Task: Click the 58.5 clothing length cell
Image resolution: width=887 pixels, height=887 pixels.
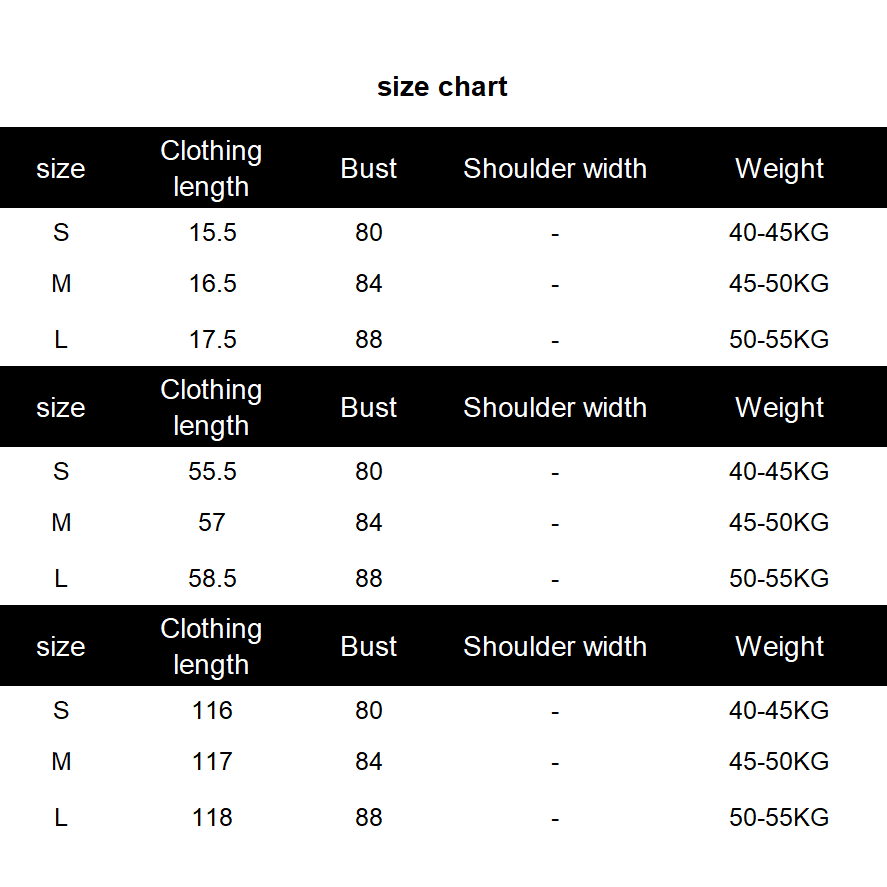Action: [212, 579]
